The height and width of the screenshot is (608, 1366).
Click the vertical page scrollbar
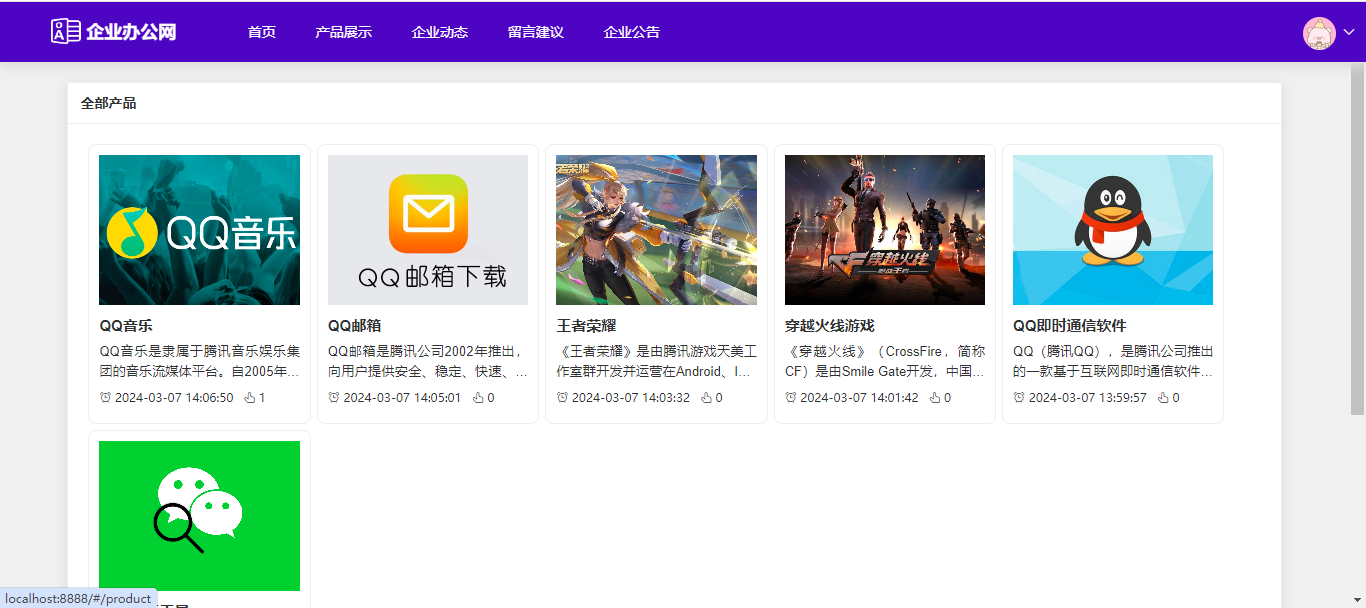(1357, 240)
